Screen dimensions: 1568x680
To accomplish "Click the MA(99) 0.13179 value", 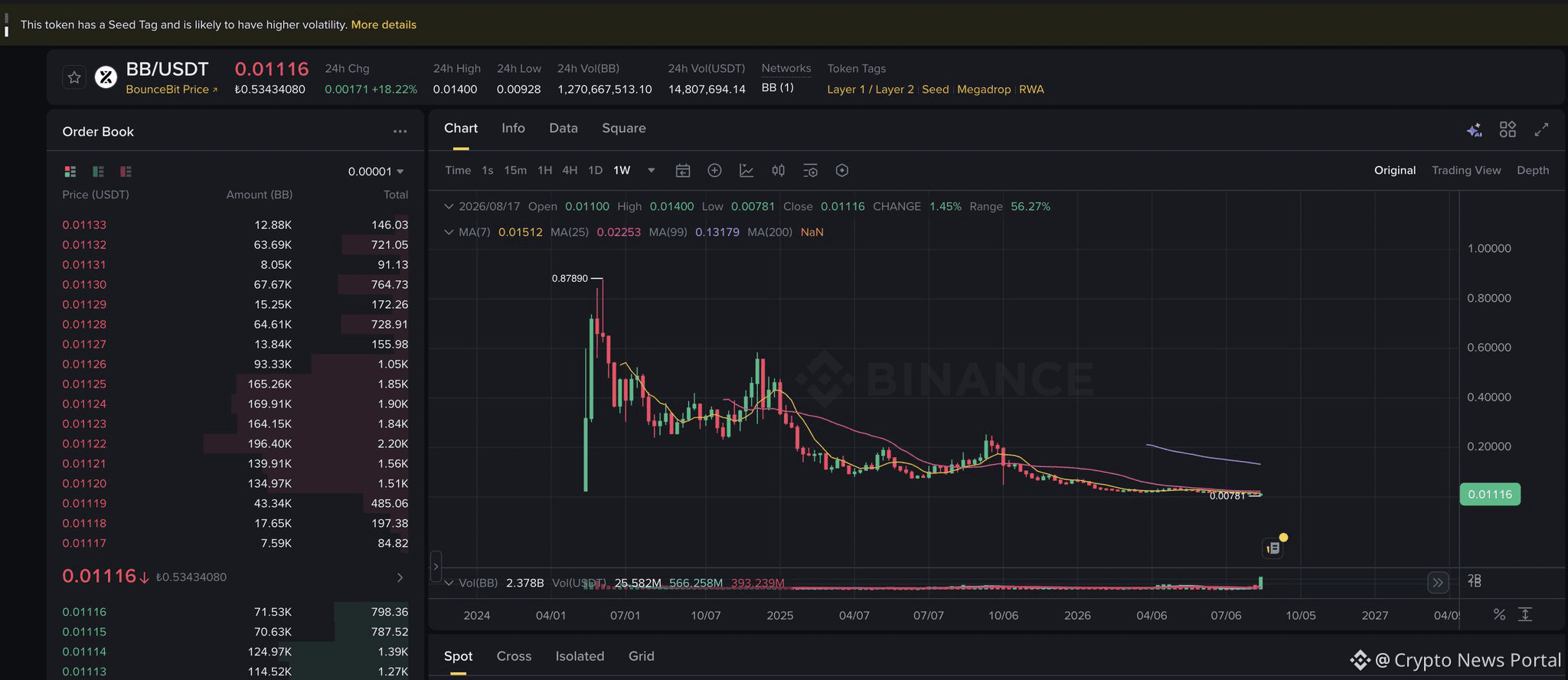I will (x=717, y=232).
